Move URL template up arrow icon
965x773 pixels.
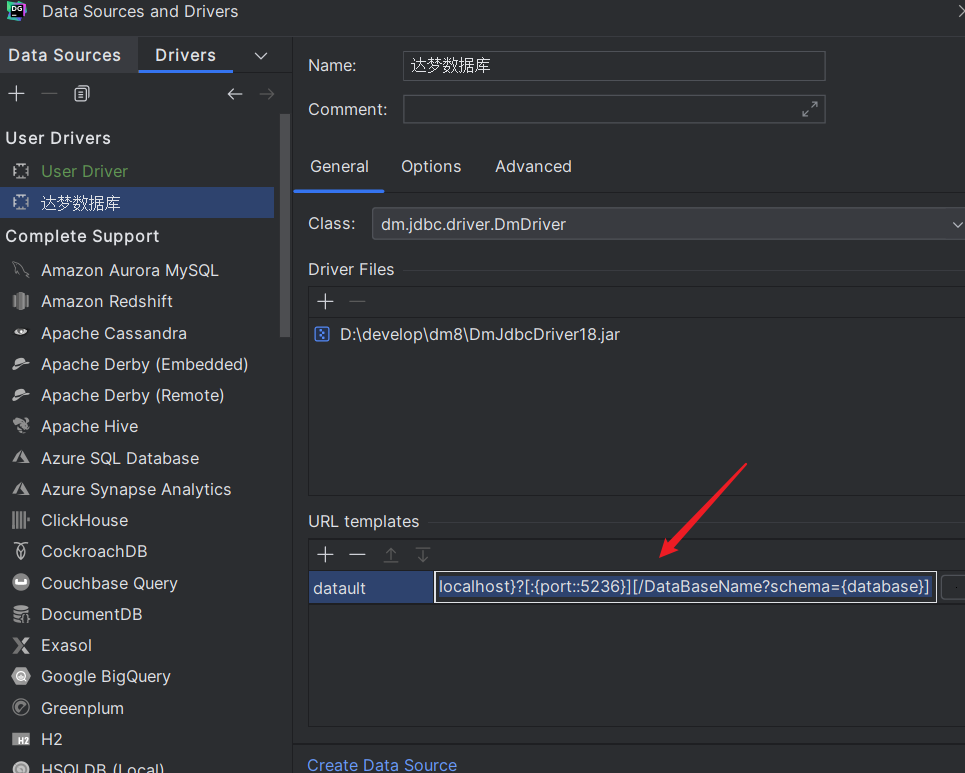click(391, 555)
